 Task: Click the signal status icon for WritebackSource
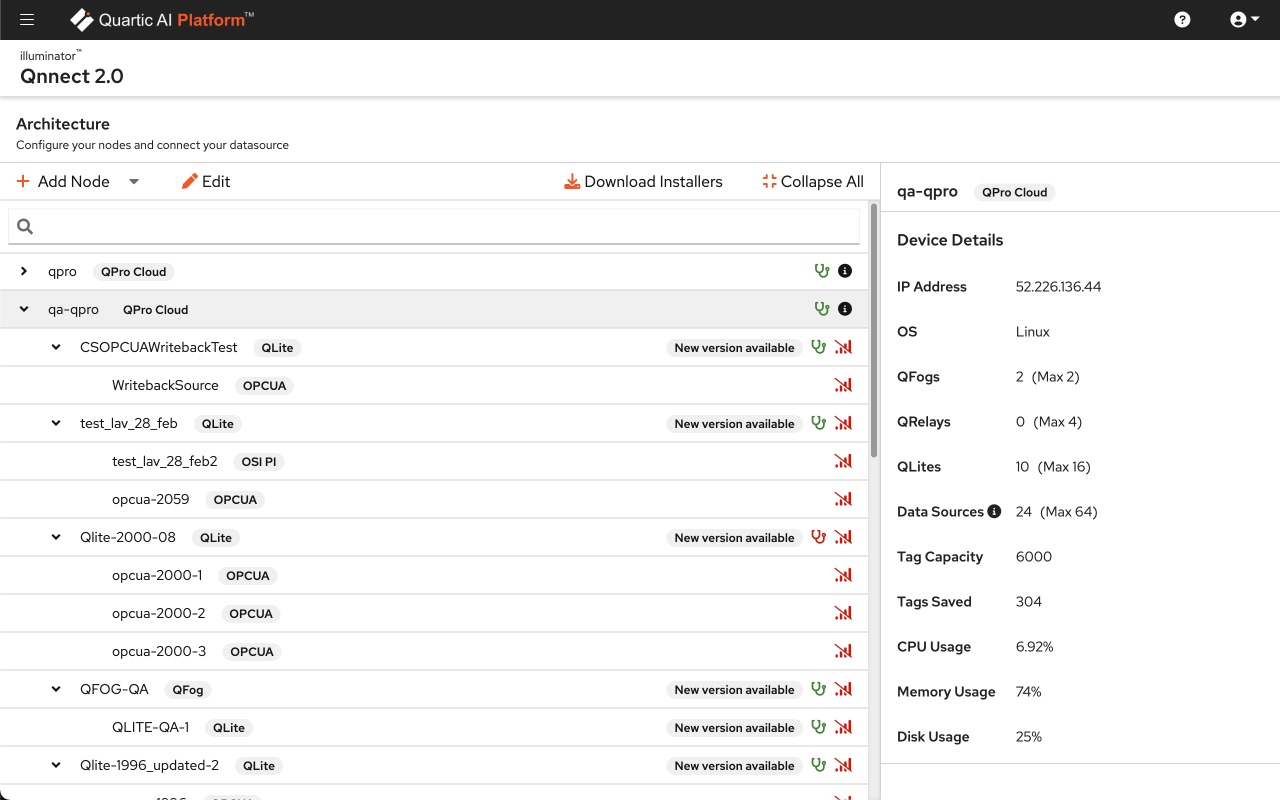coord(843,385)
